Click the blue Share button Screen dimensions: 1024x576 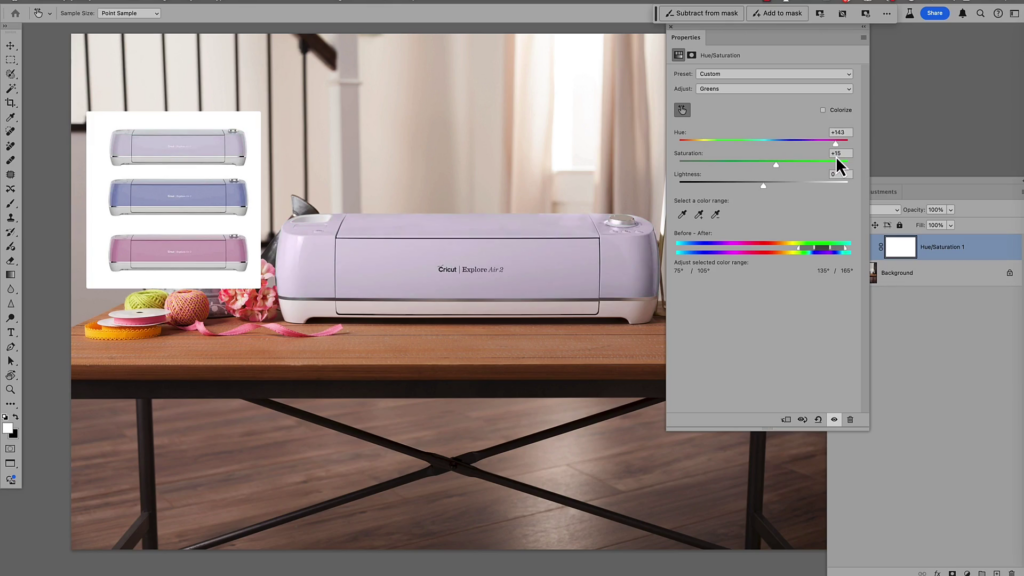934,13
